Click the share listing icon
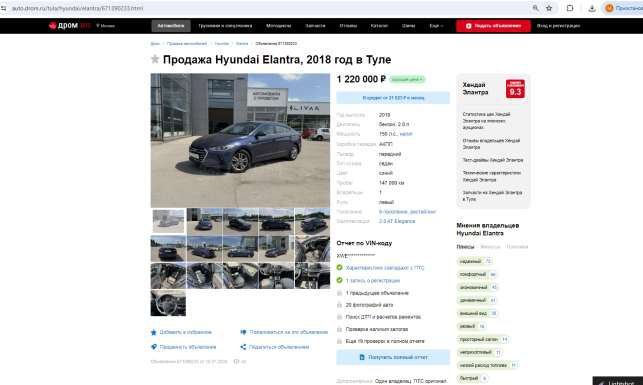The image size is (643, 385). 243,347
